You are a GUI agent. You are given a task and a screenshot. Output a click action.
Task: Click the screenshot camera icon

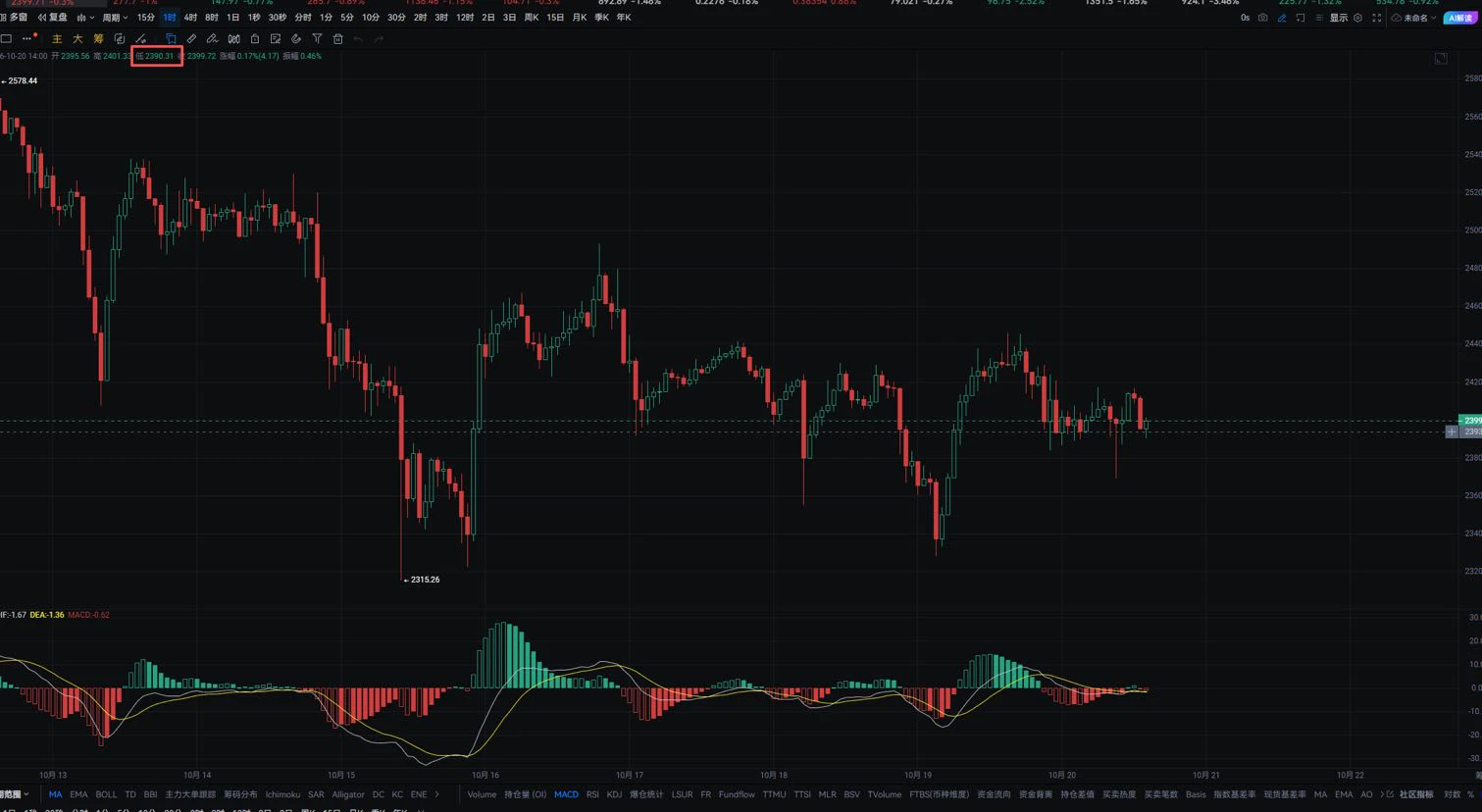click(1262, 18)
